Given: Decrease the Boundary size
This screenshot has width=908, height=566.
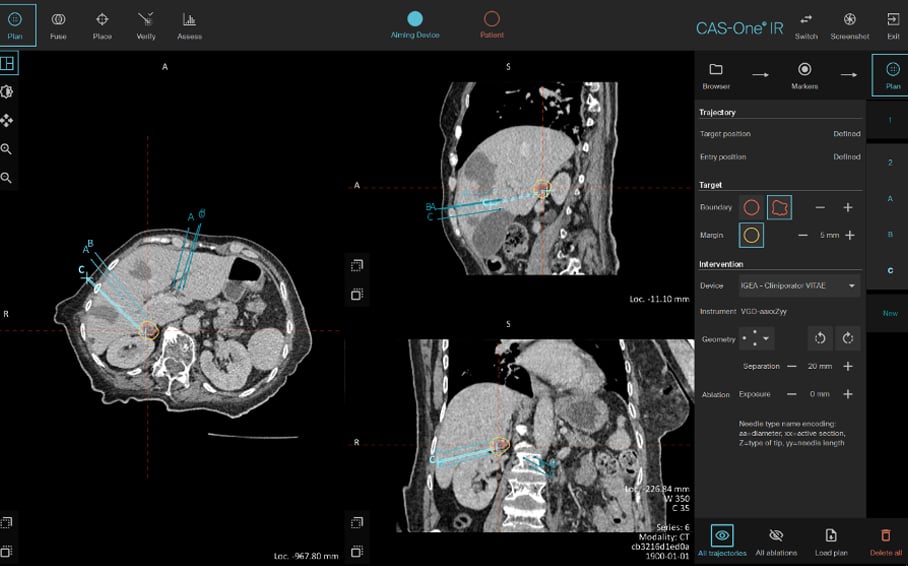Looking at the screenshot, I should tap(820, 207).
